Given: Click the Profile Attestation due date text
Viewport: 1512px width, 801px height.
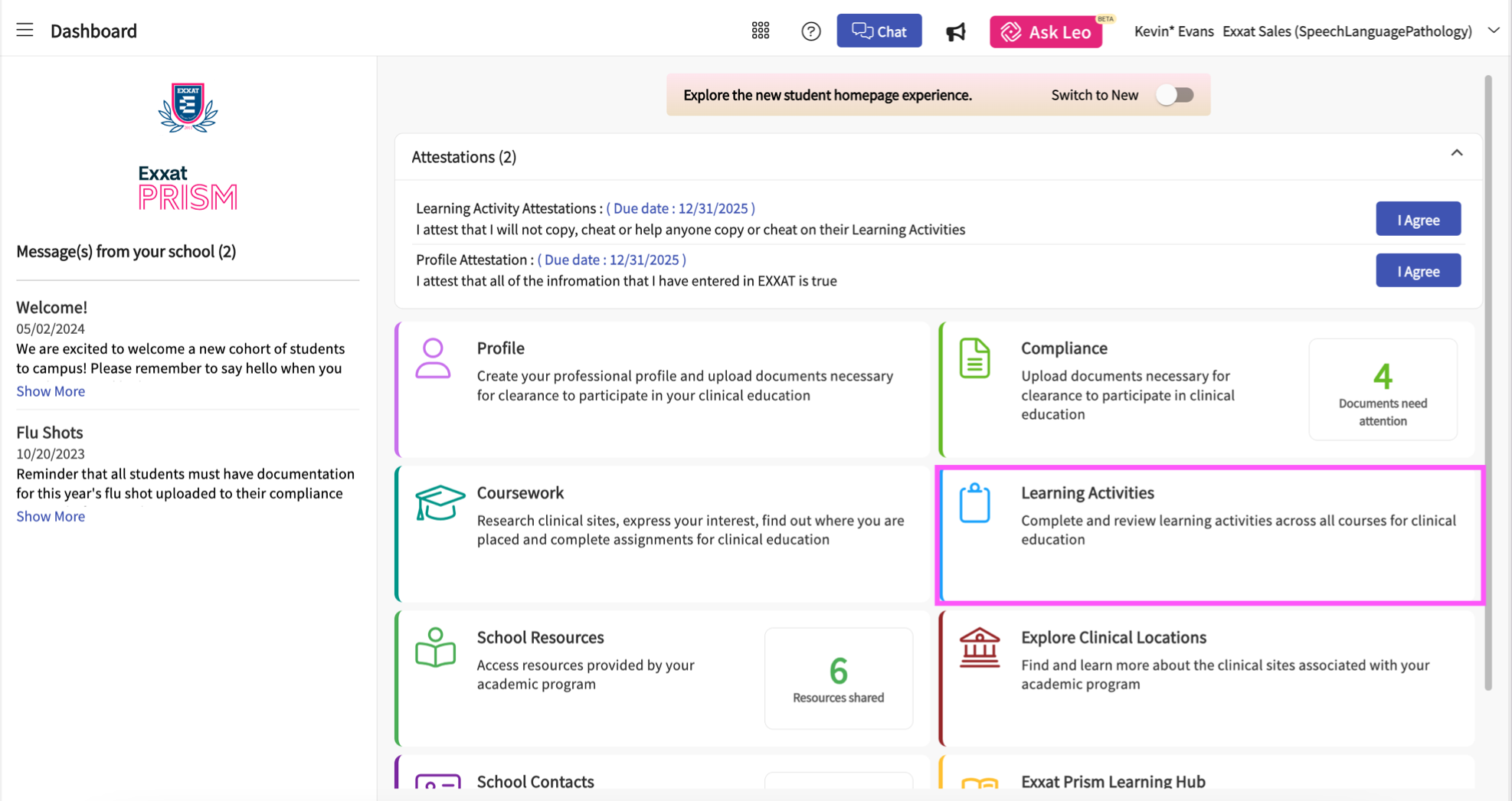Looking at the screenshot, I should coord(611,260).
